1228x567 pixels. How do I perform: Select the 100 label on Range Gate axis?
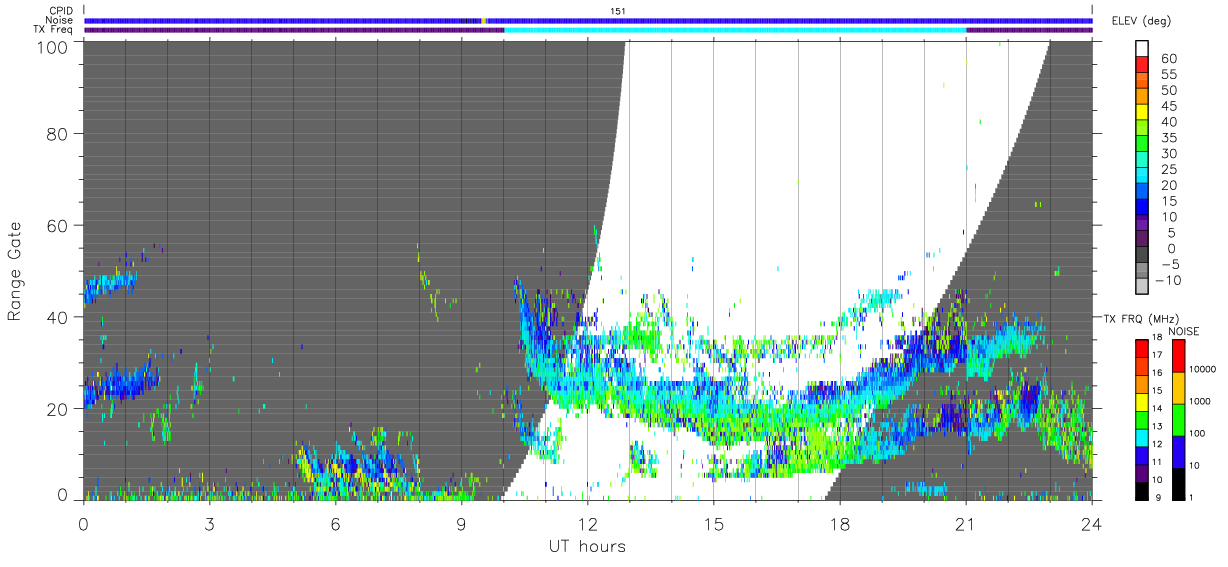[51, 46]
